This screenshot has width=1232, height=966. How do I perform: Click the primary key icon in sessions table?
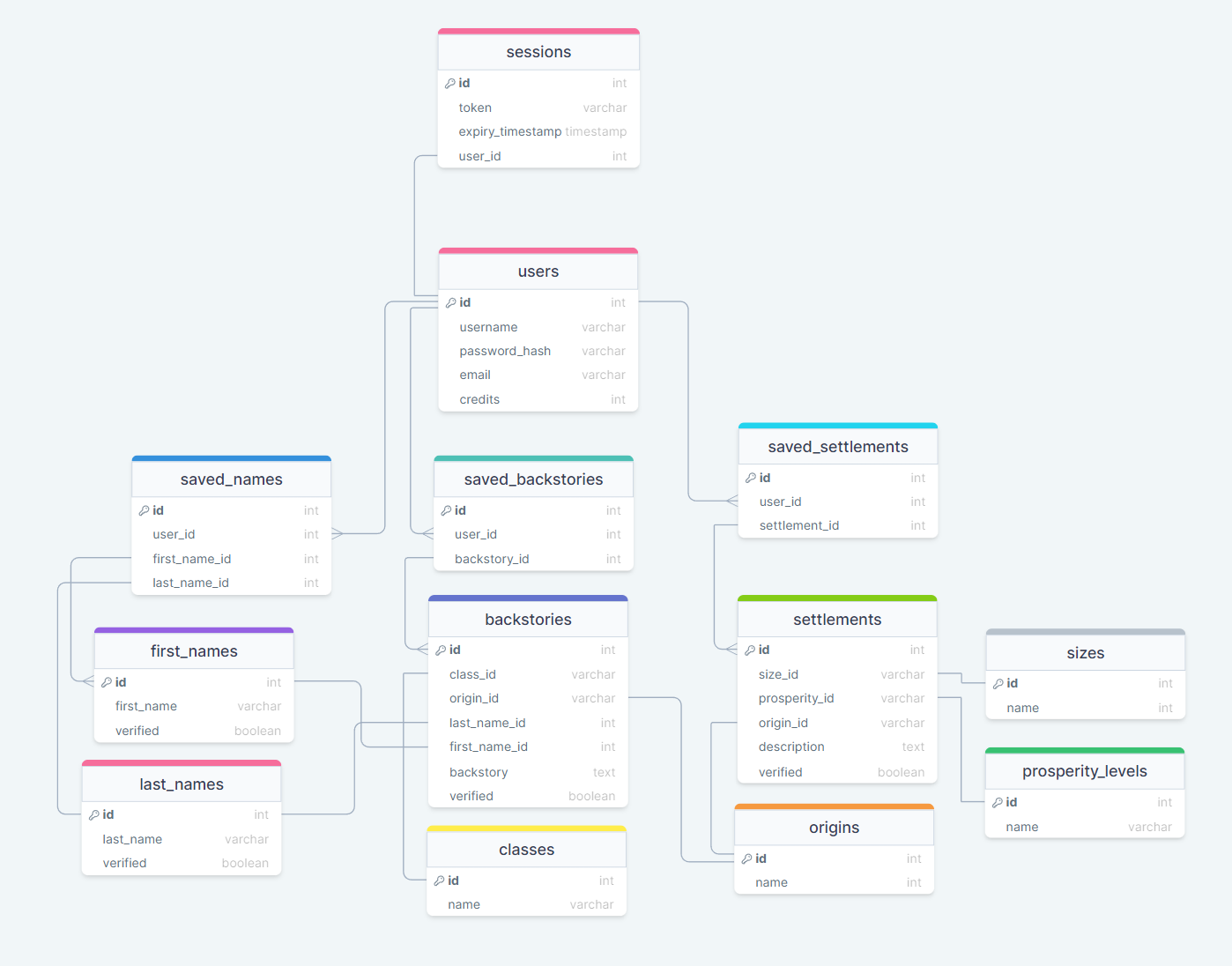pyautogui.click(x=449, y=82)
